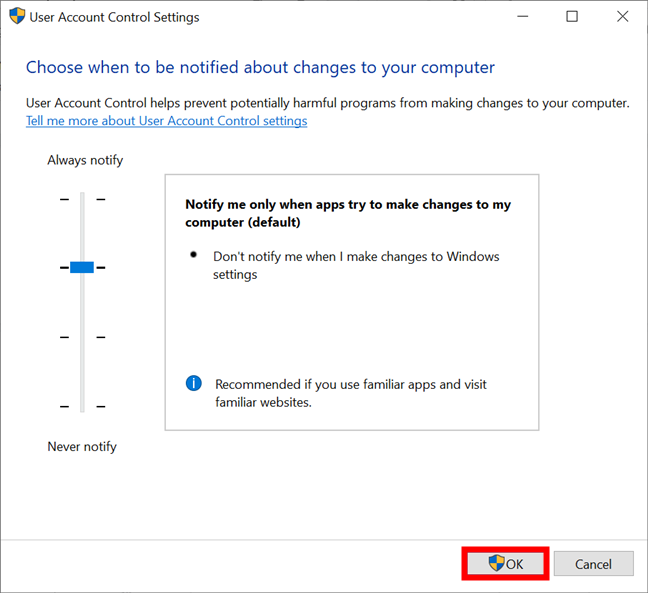Confirm settings with the OK button
Screen dimensions: 648x593
(x=505, y=563)
